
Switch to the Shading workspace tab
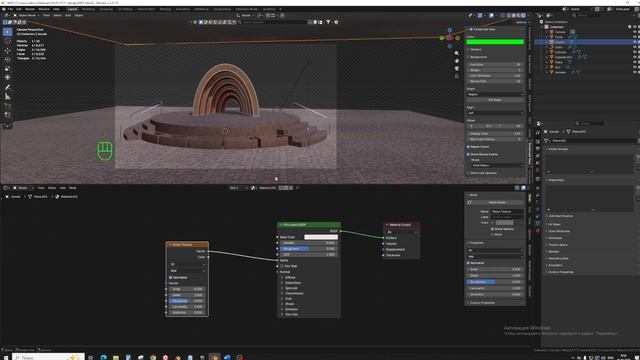coord(165,9)
